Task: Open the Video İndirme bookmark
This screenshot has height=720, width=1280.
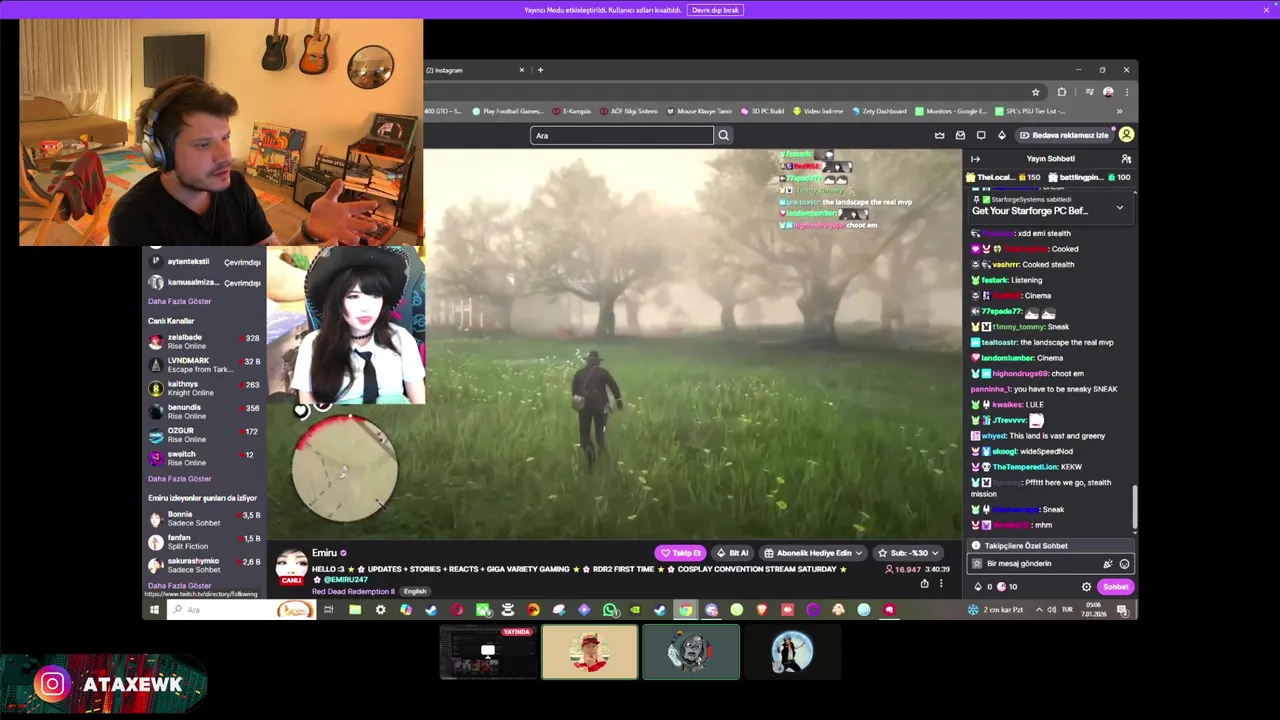Action: tap(818, 111)
